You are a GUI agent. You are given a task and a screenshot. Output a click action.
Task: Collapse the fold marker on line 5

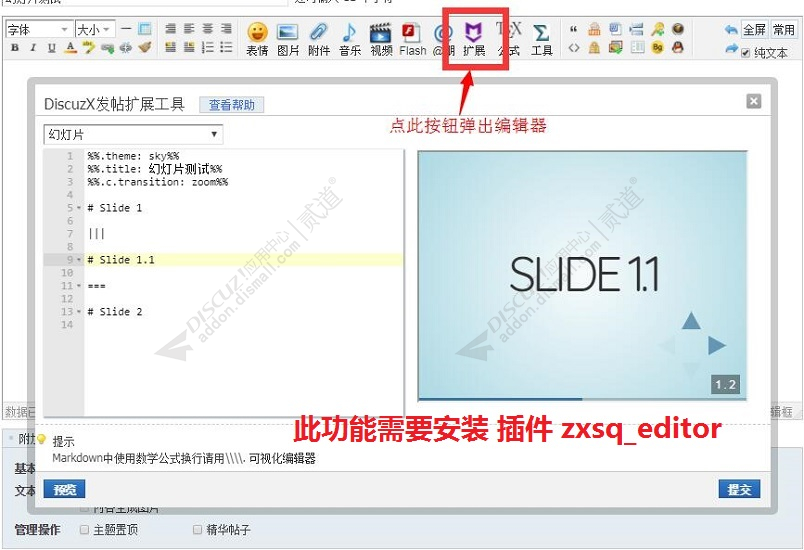pos(78,208)
